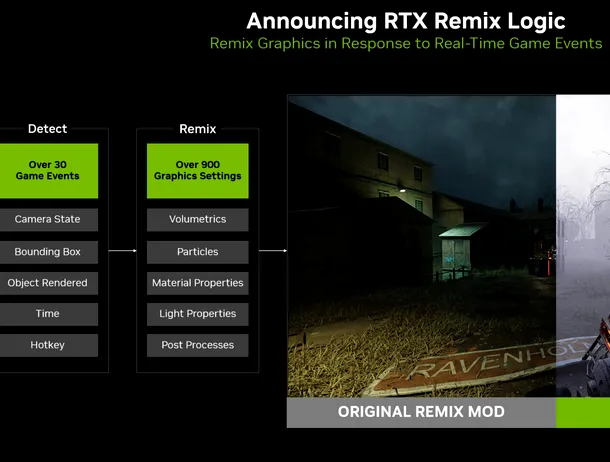Select the "Camera State" box

(x=49, y=220)
